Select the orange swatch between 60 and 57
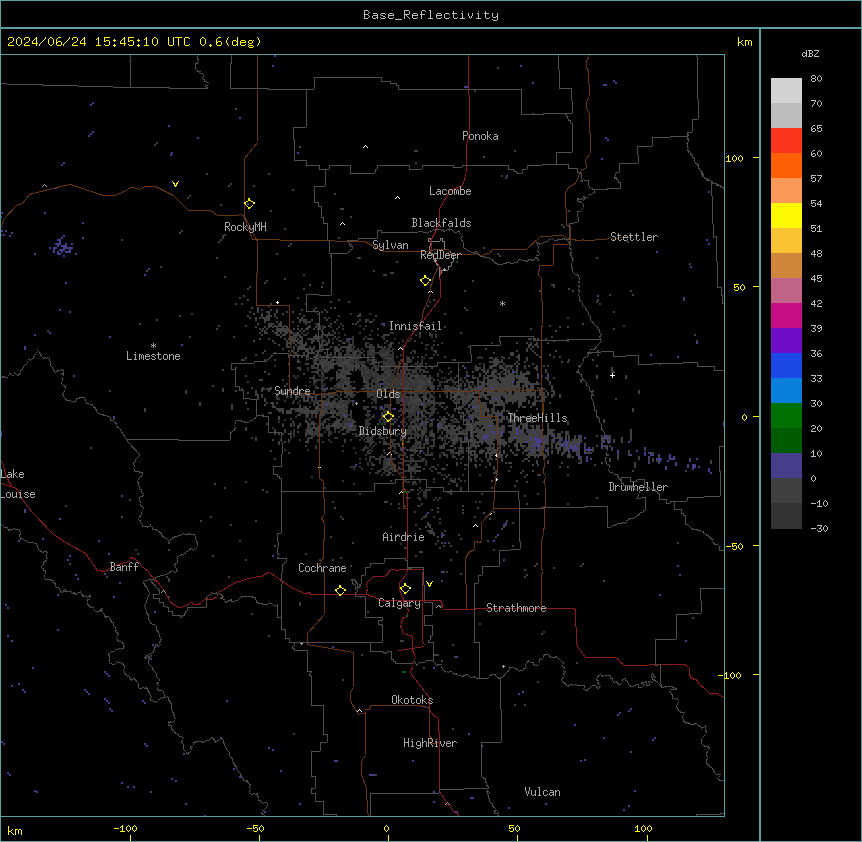The width and height of the screenshot is (862, 842). coord(786,165)
